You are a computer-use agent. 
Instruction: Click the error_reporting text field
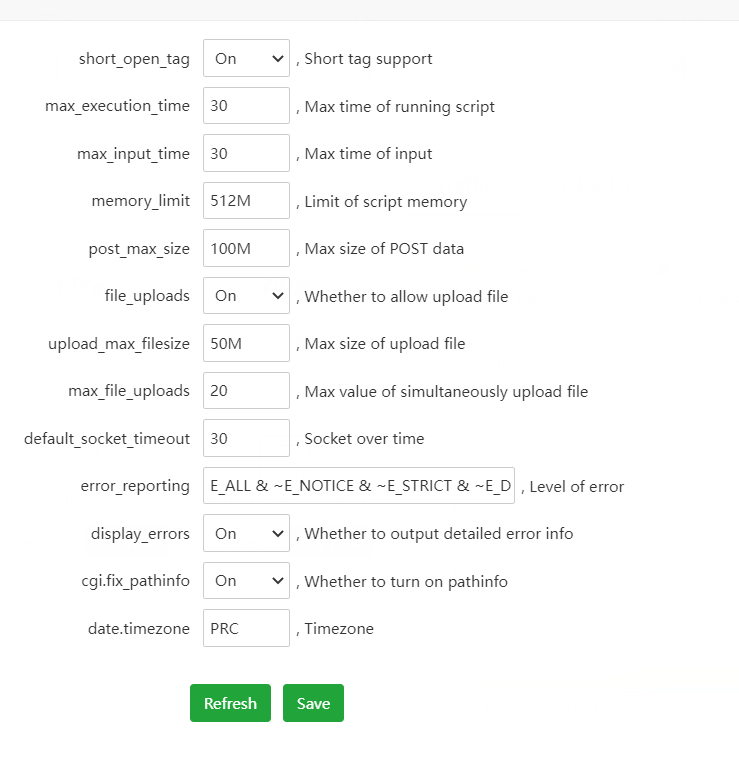tap(358, 486)
